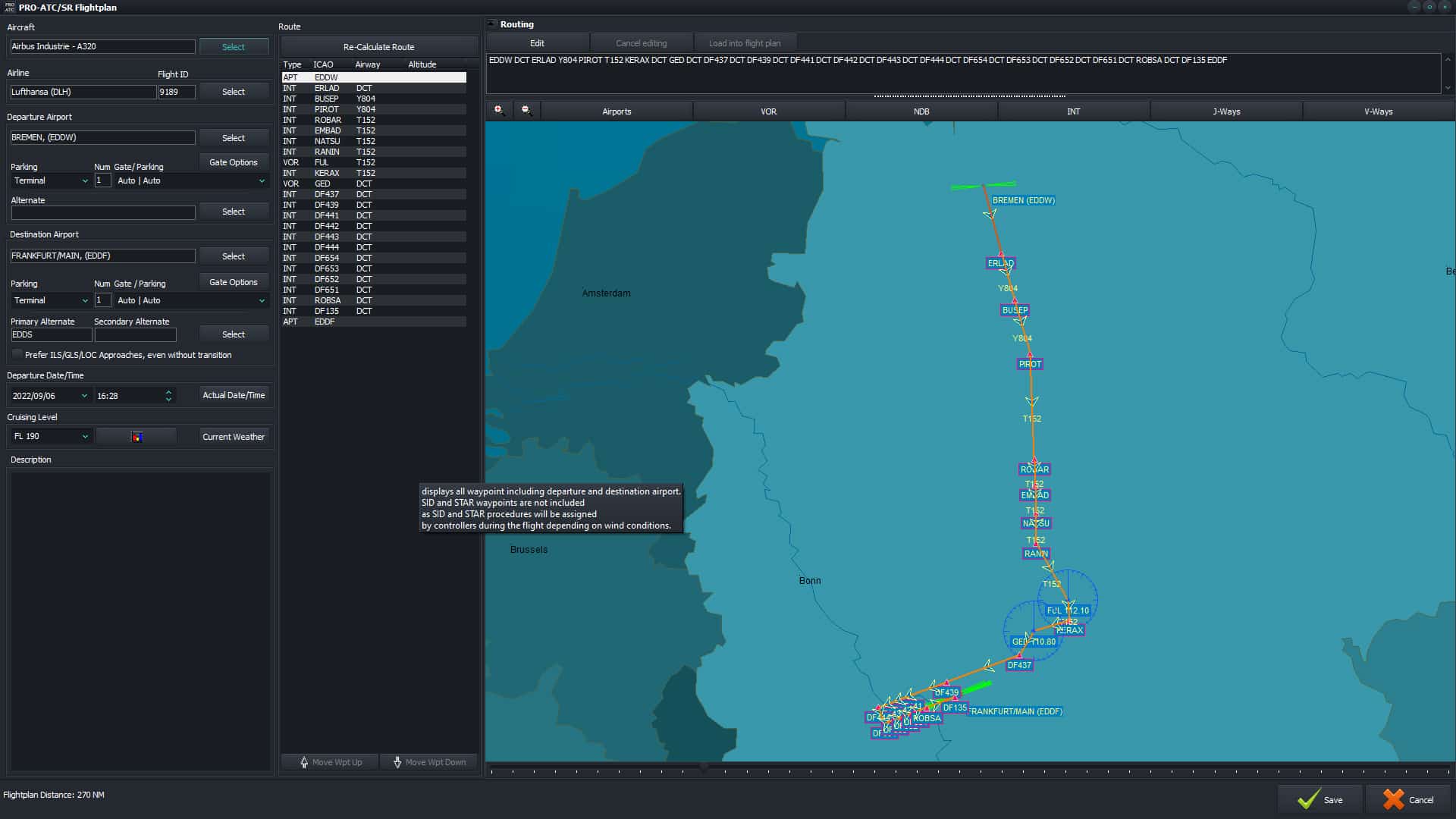Image resolution: width=1456 pixels, height=819 pixels.
Task: Toggle VOR display on map
Action: [768, 111]
